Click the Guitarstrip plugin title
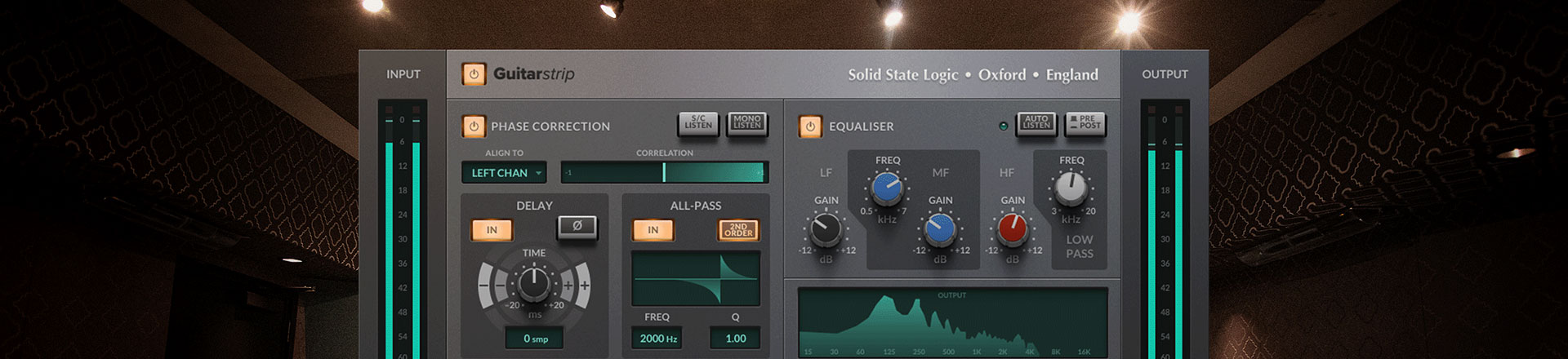The width and height of the screenshot is (1568, 359). click(534, 74)
